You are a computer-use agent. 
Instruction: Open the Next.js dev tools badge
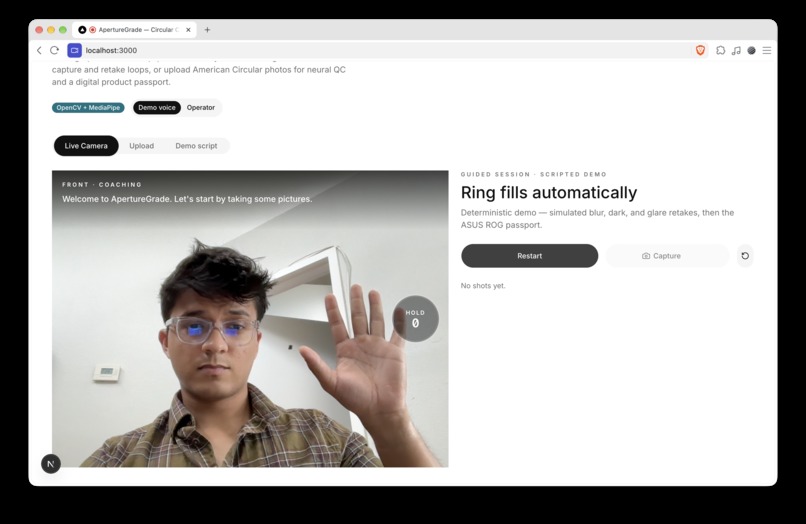[51, 464]
